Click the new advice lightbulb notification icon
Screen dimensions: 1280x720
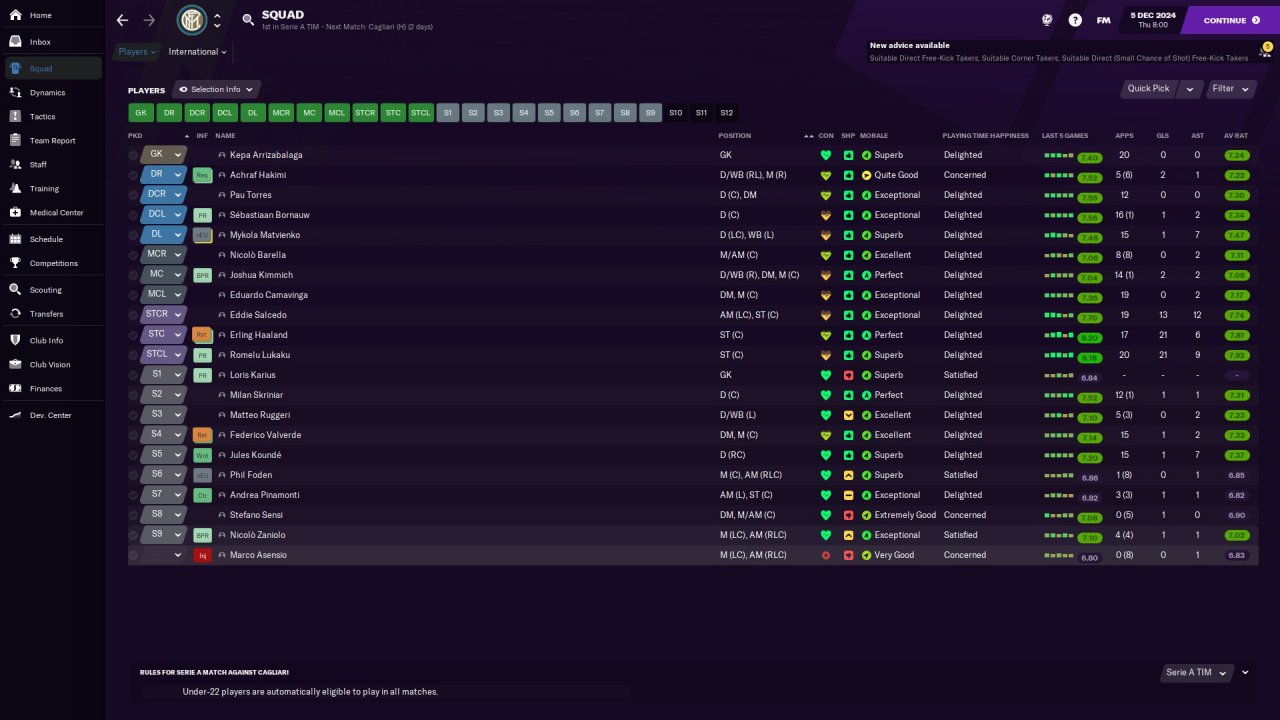pyautogui.click(x=1265, y=50)
